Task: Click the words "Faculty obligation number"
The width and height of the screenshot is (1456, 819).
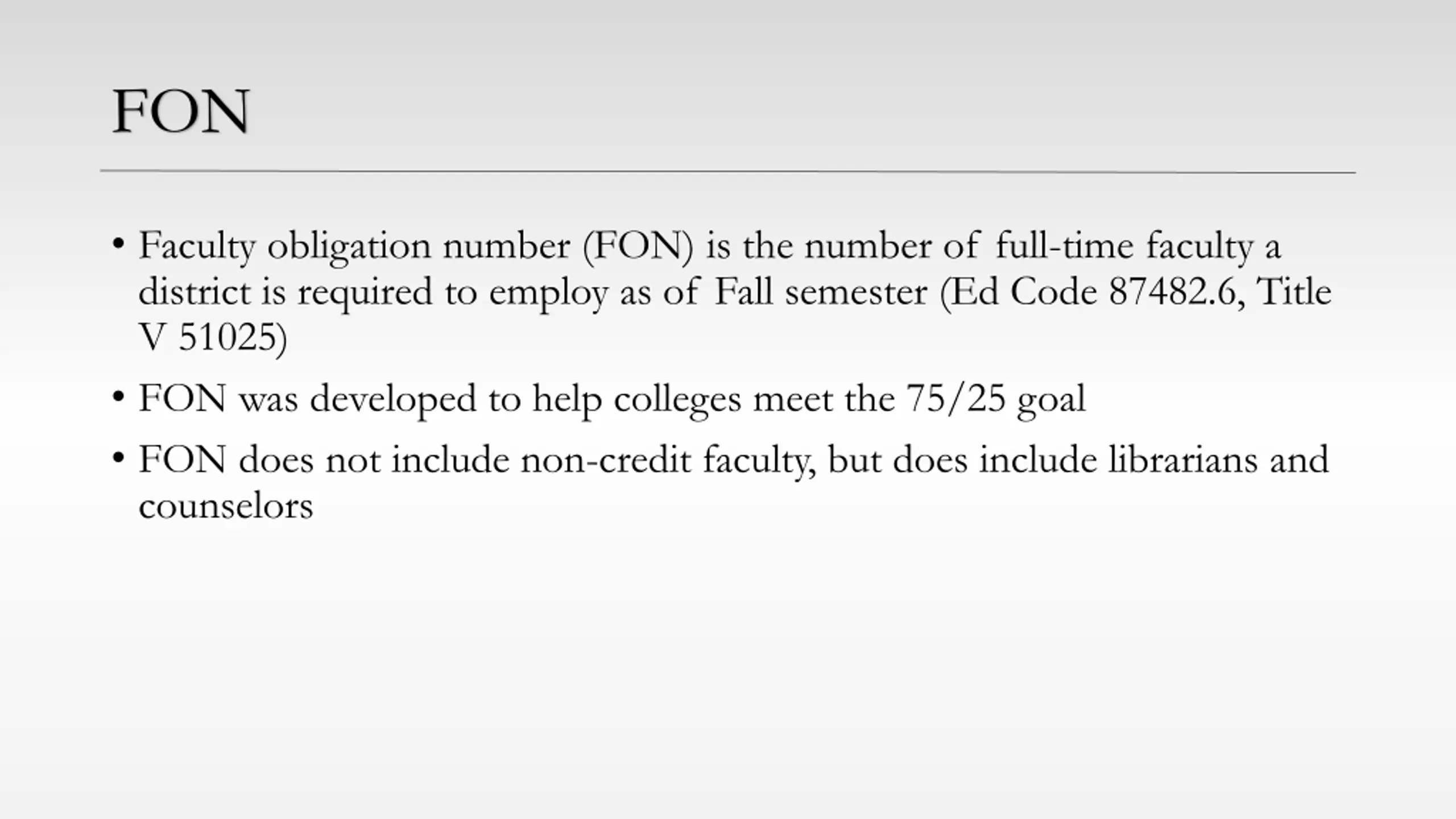Action: coord(354,248)
